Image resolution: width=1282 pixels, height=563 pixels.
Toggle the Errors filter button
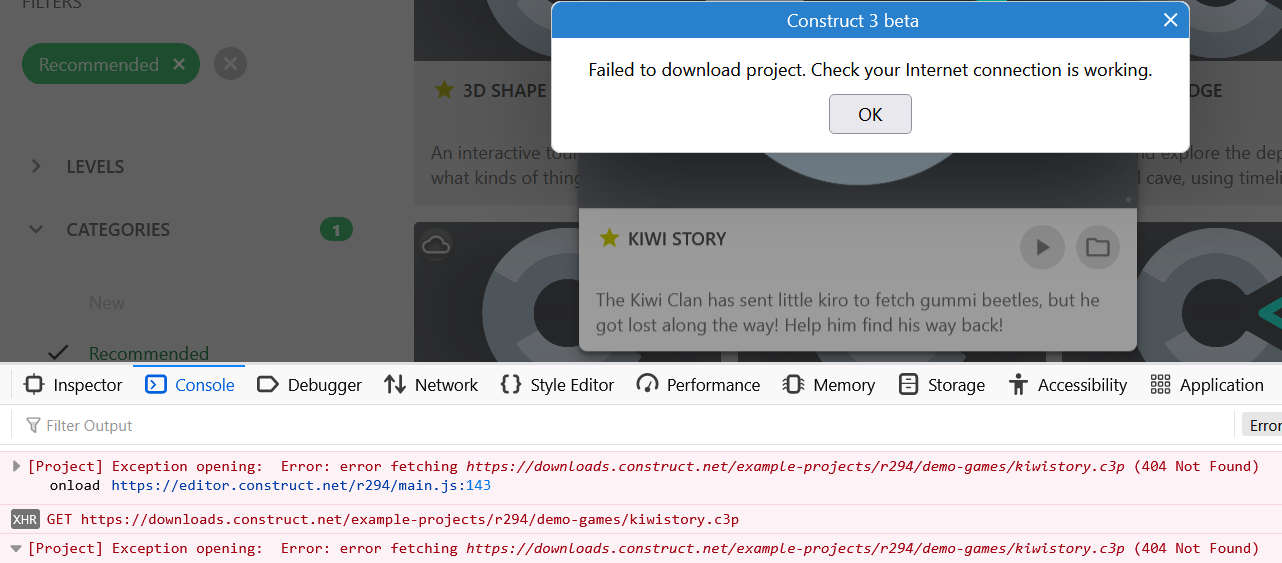[1262, 426]
